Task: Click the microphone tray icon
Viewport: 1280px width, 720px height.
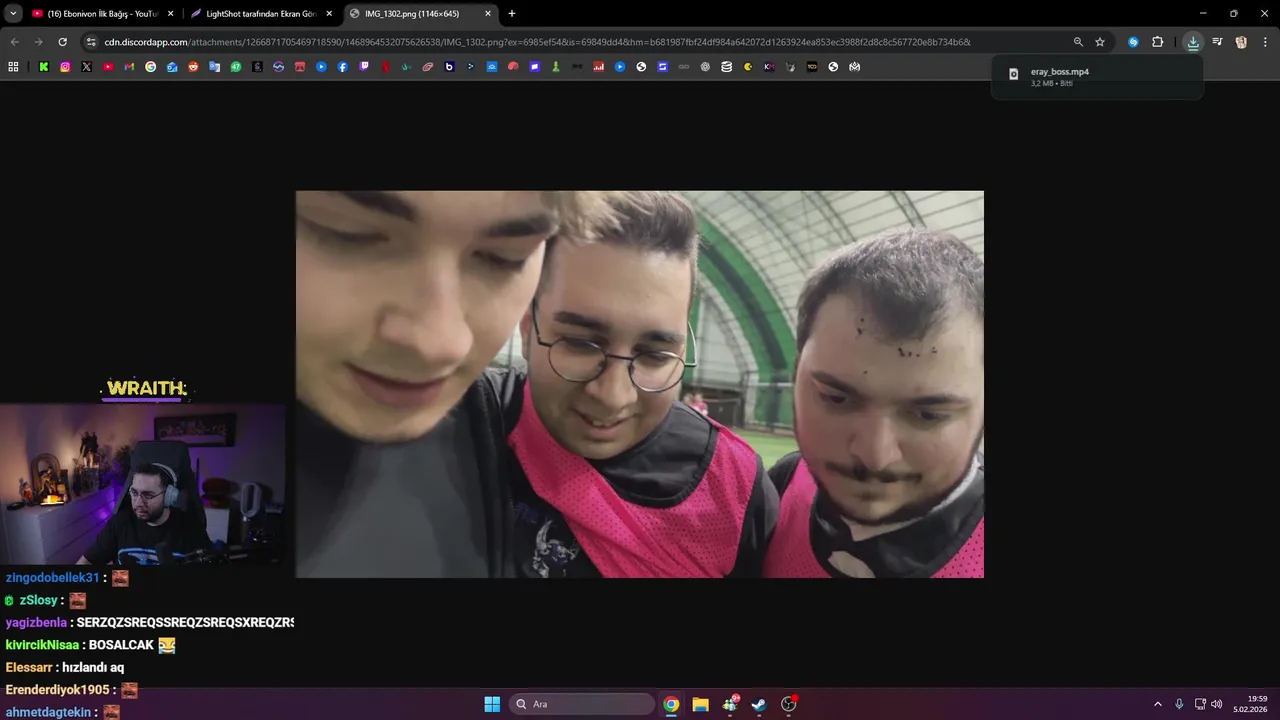Action: 1179,704
